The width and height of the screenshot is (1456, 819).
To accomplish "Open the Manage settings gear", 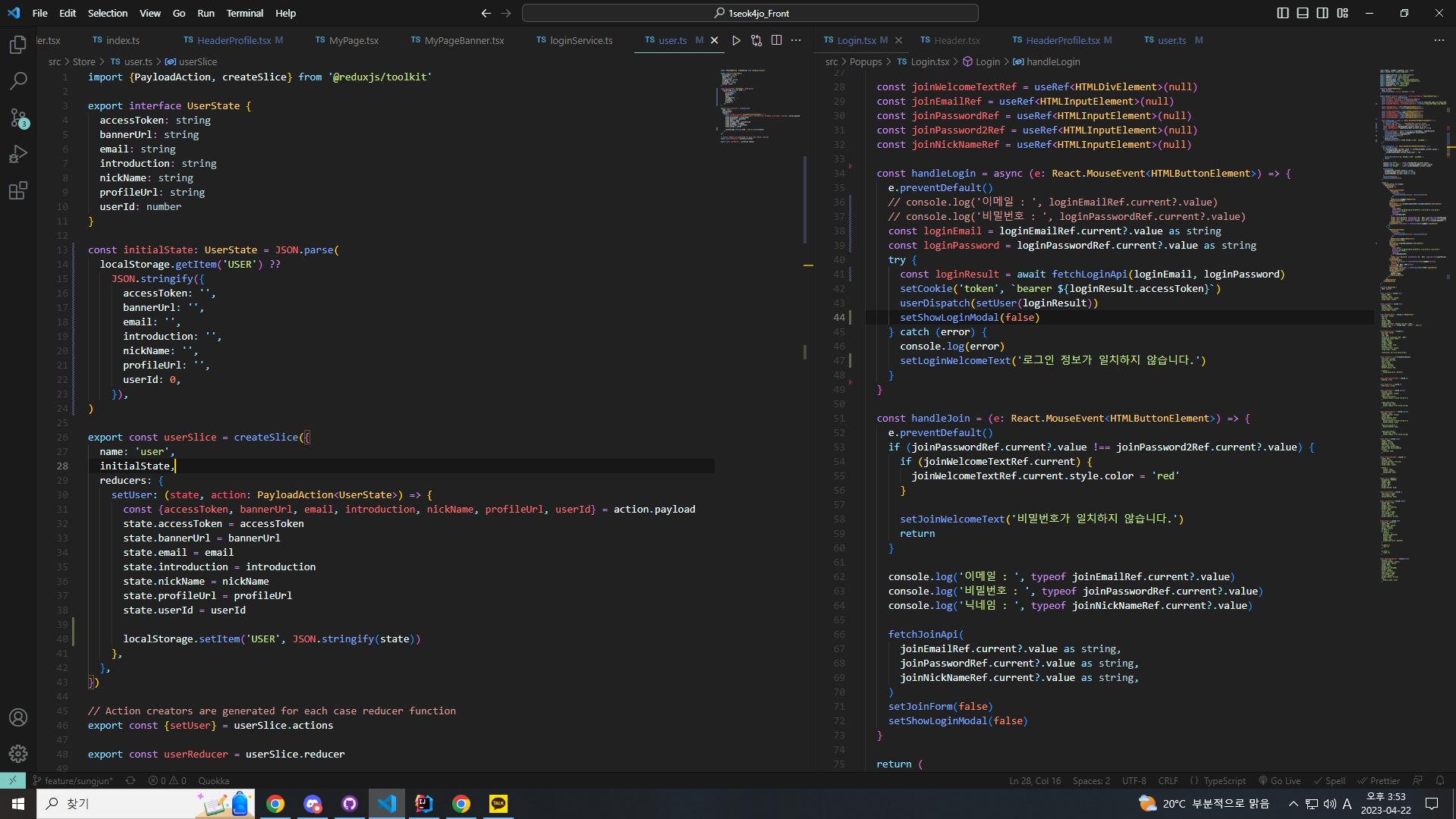I will point(18,754).
